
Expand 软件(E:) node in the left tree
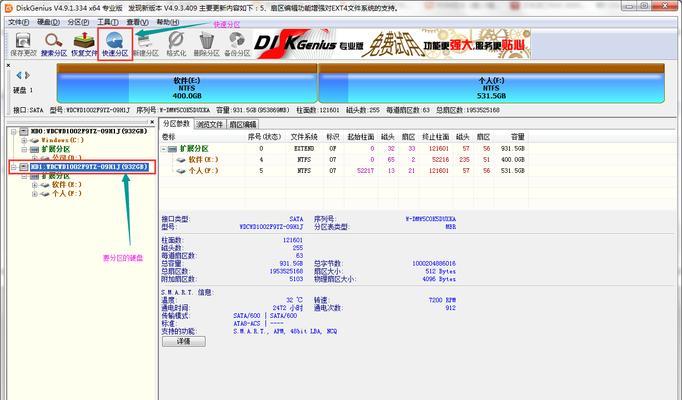[x=35, y=185]
